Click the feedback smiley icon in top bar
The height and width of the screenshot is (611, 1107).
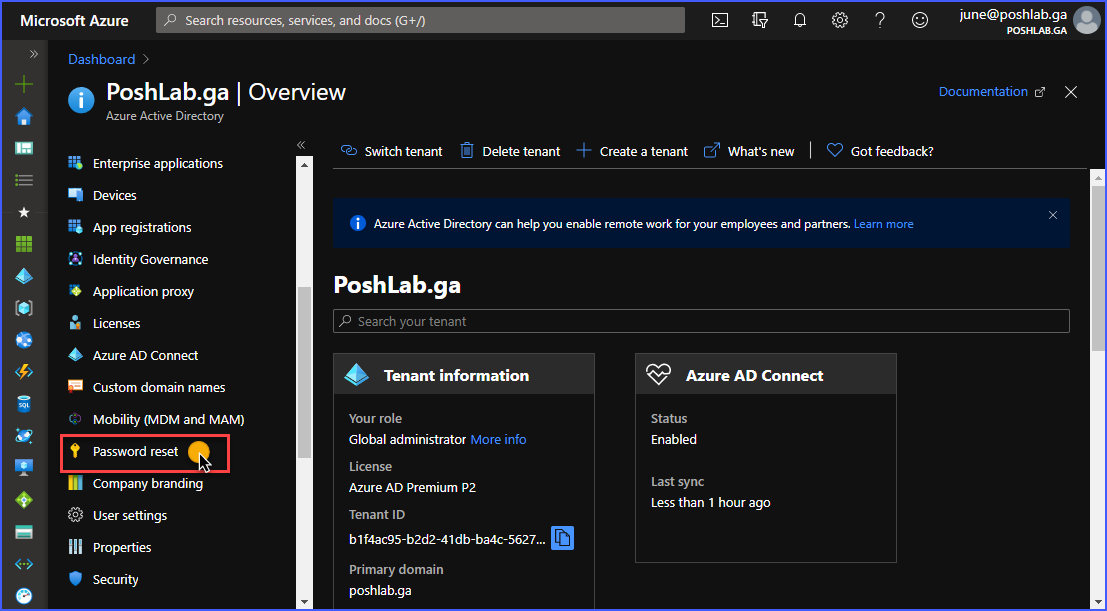[920, 20]
